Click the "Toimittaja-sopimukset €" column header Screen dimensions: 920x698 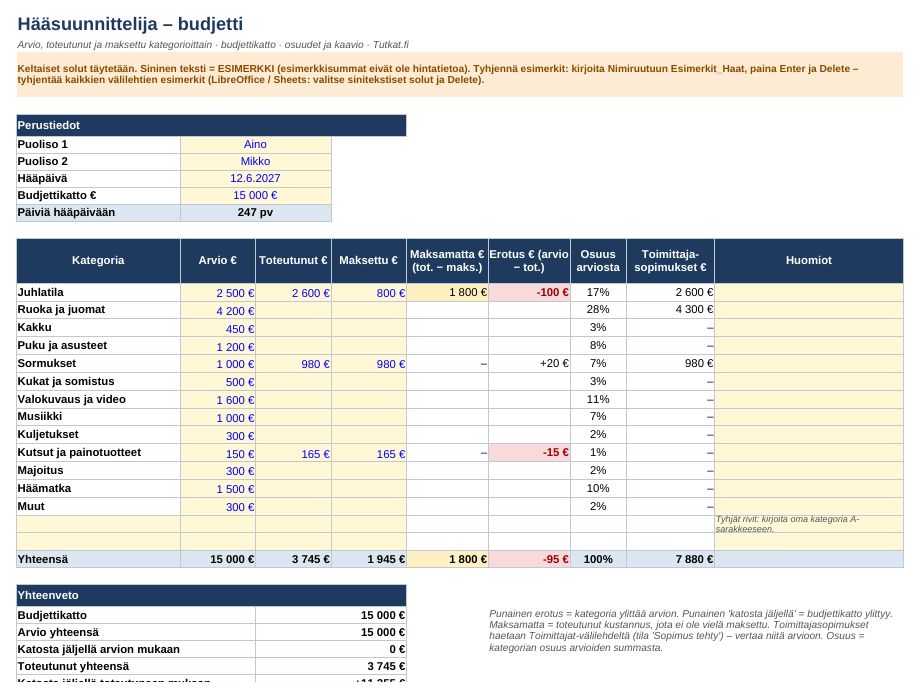tap(670, 260)
